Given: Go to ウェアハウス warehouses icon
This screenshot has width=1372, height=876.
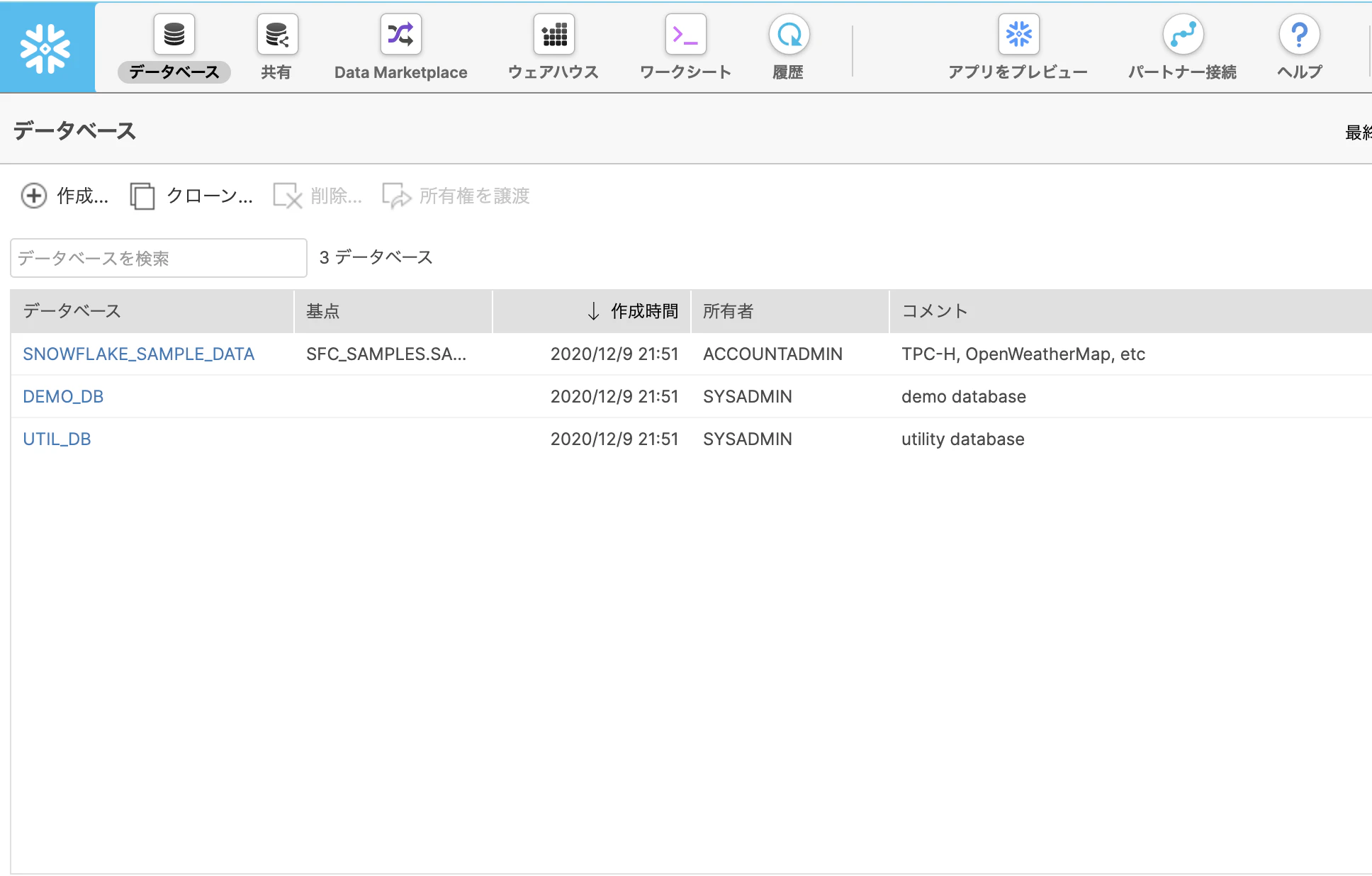Looking at the screenshot, I should point(553,35).
